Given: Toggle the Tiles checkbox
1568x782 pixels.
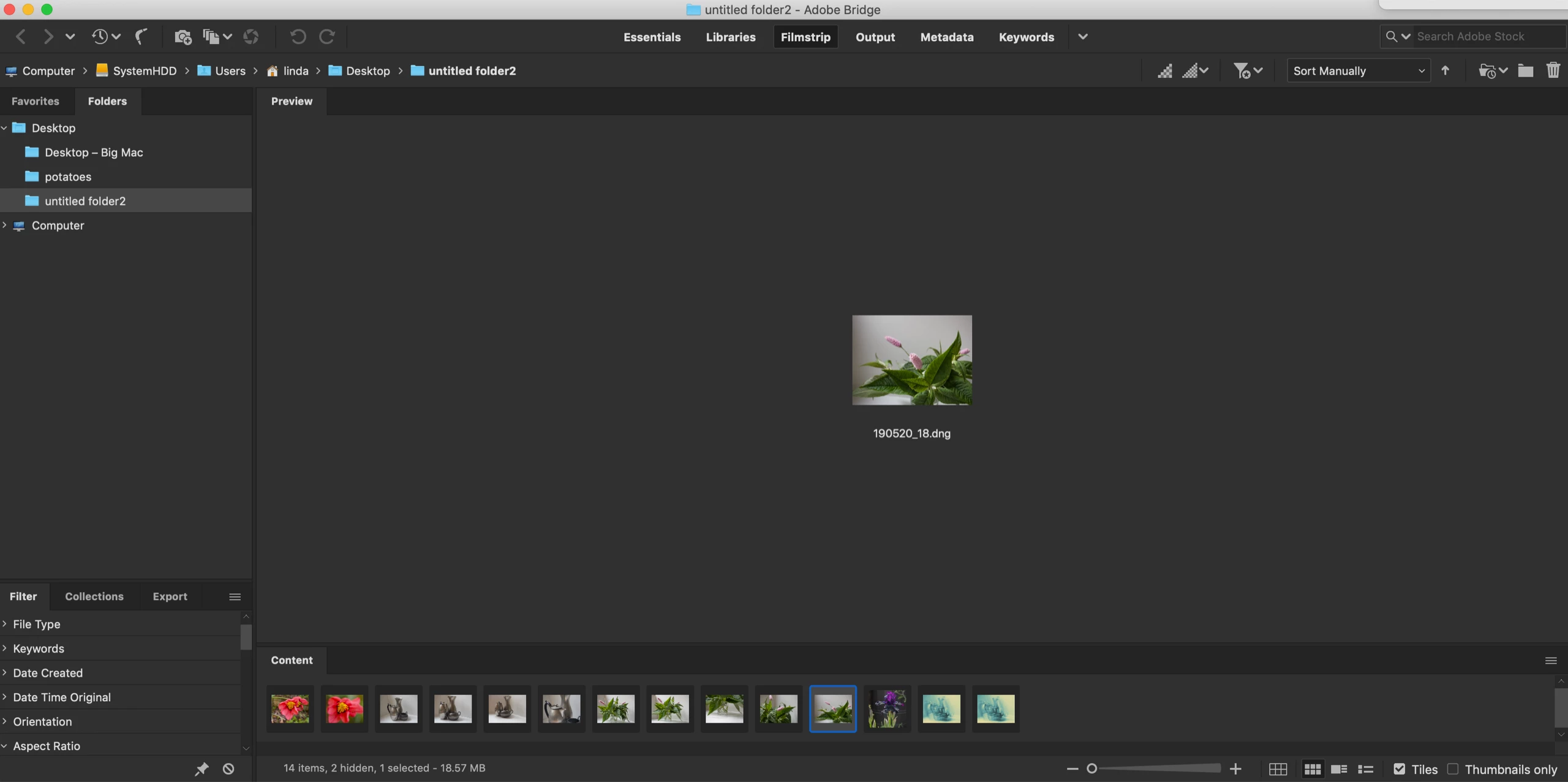Looking at the screenshot, I should 1399,769.
